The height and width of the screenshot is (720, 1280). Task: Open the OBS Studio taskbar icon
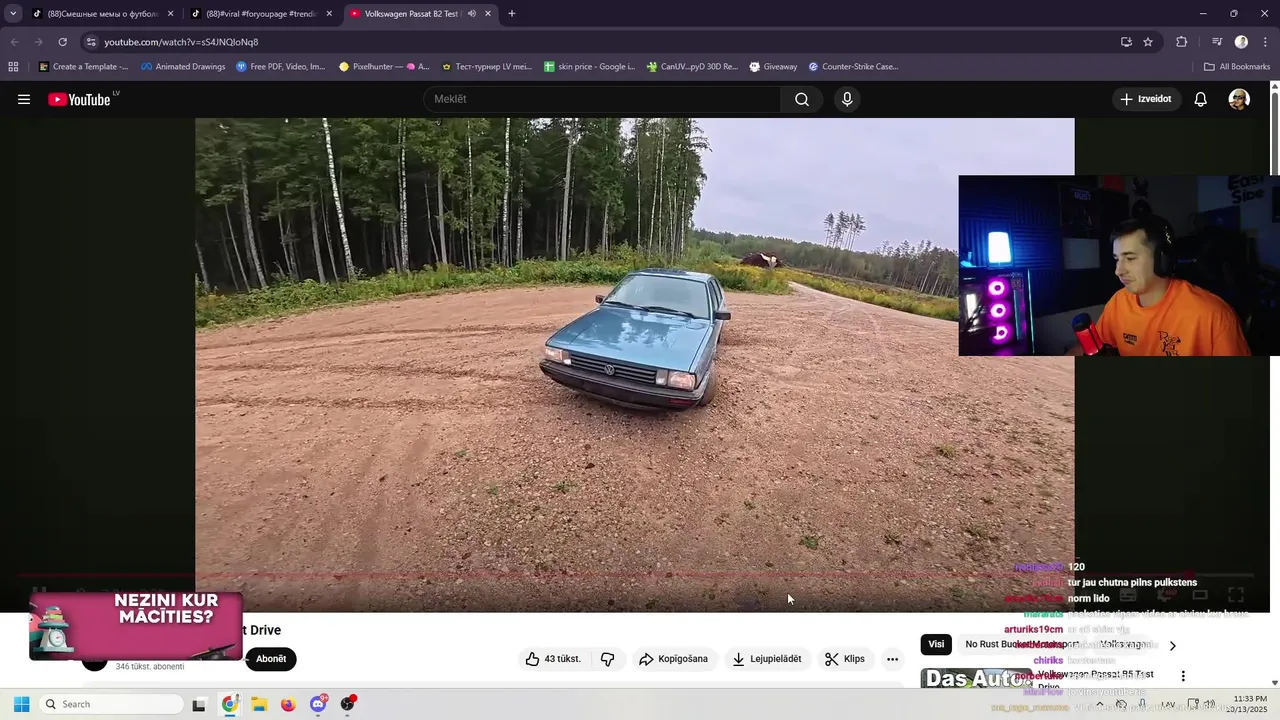point(347,704)
